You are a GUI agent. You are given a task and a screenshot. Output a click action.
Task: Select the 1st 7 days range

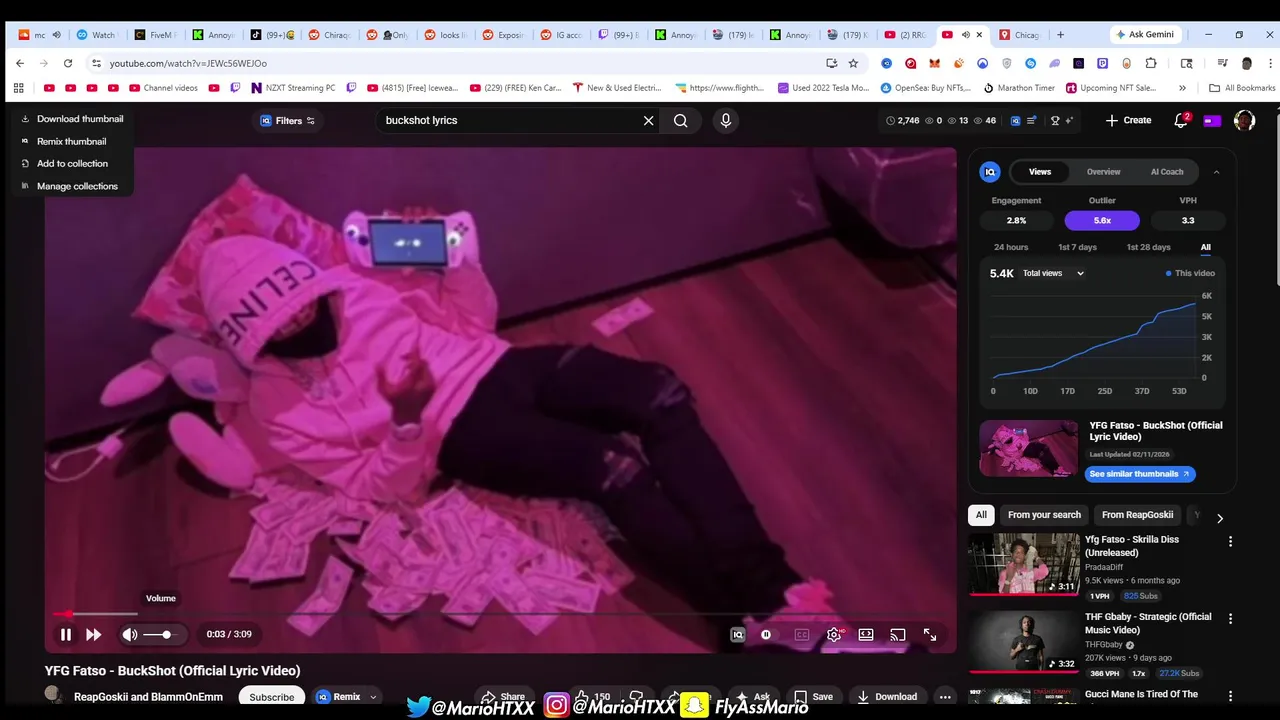tap(1077, 247)
